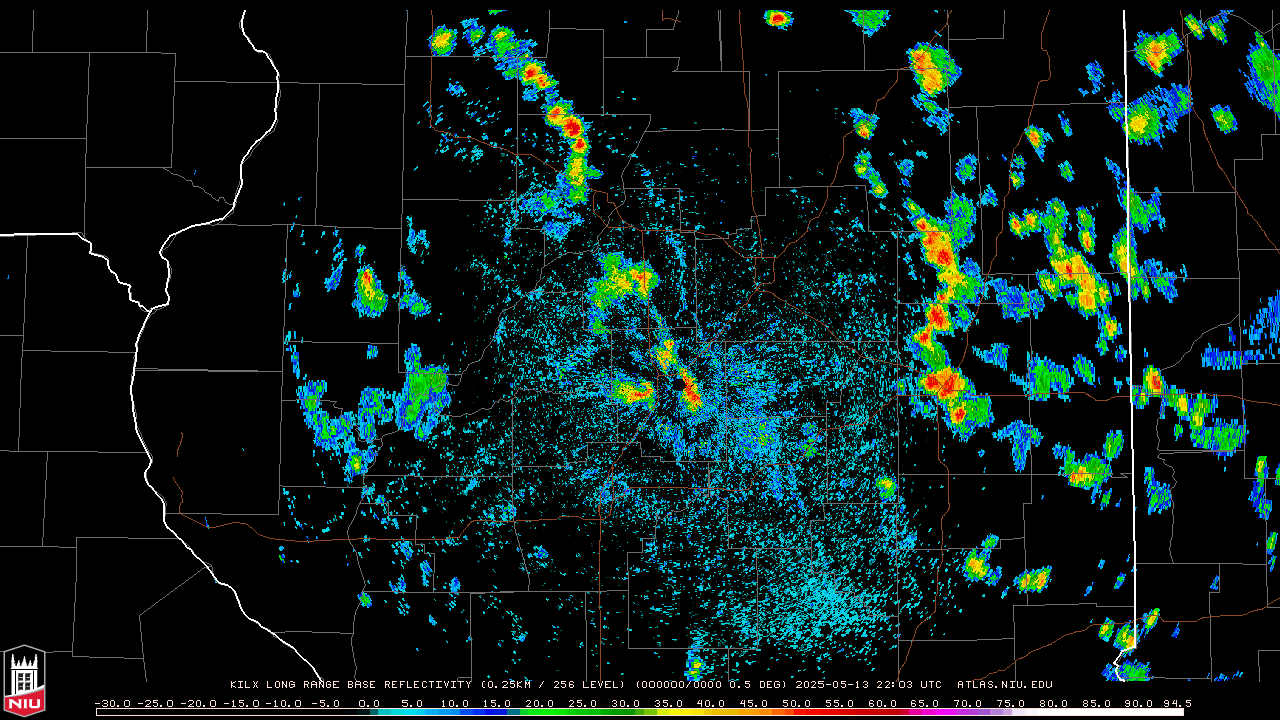
Task: Click the 70.0 scale label
Action: [968, 704]
